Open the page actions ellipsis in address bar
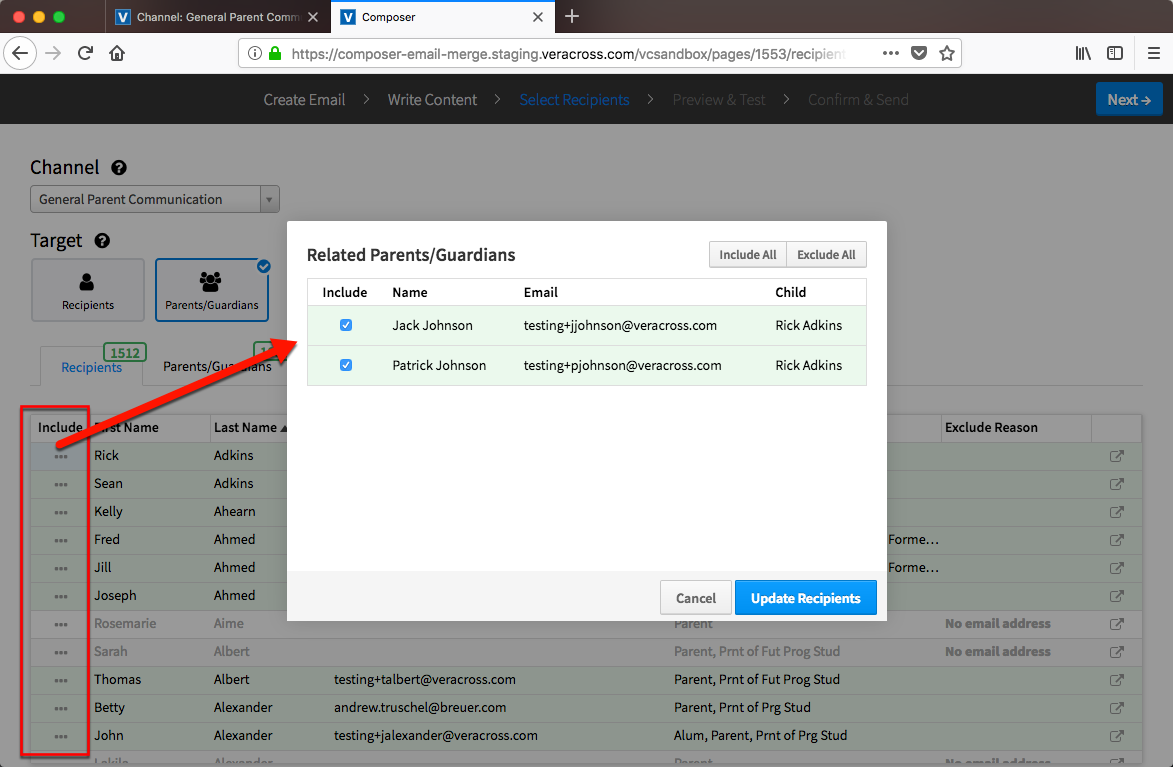This screenshot has height=767, width=1173. [889, 52]
